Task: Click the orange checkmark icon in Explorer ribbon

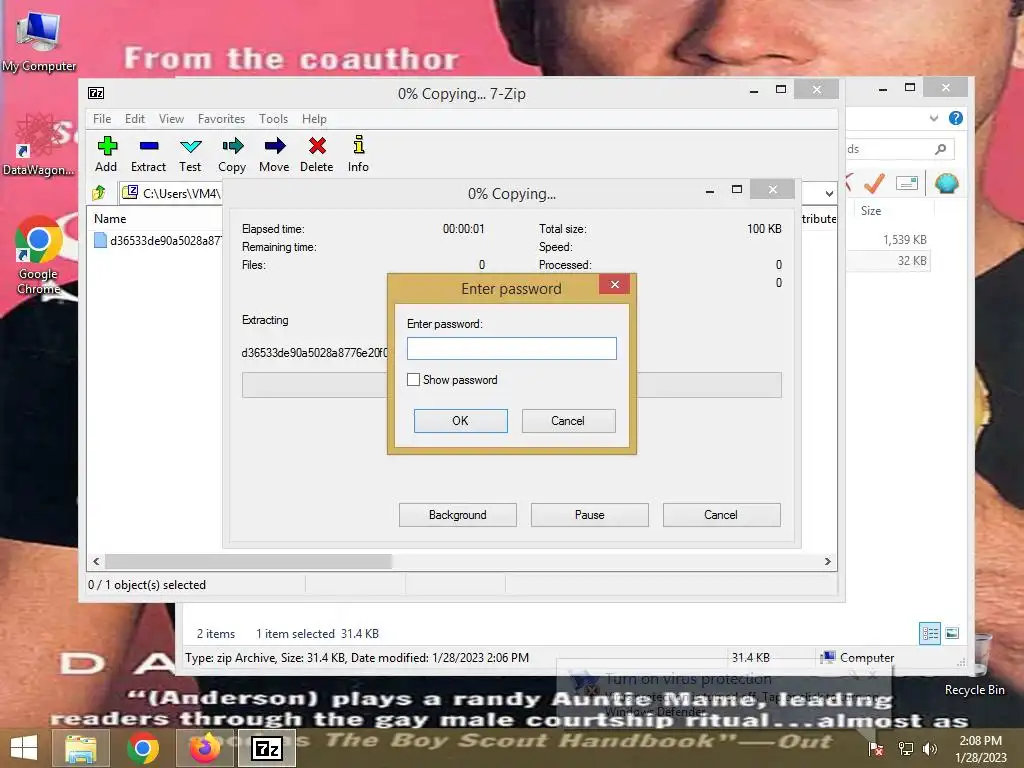Action: coord(874,184)
